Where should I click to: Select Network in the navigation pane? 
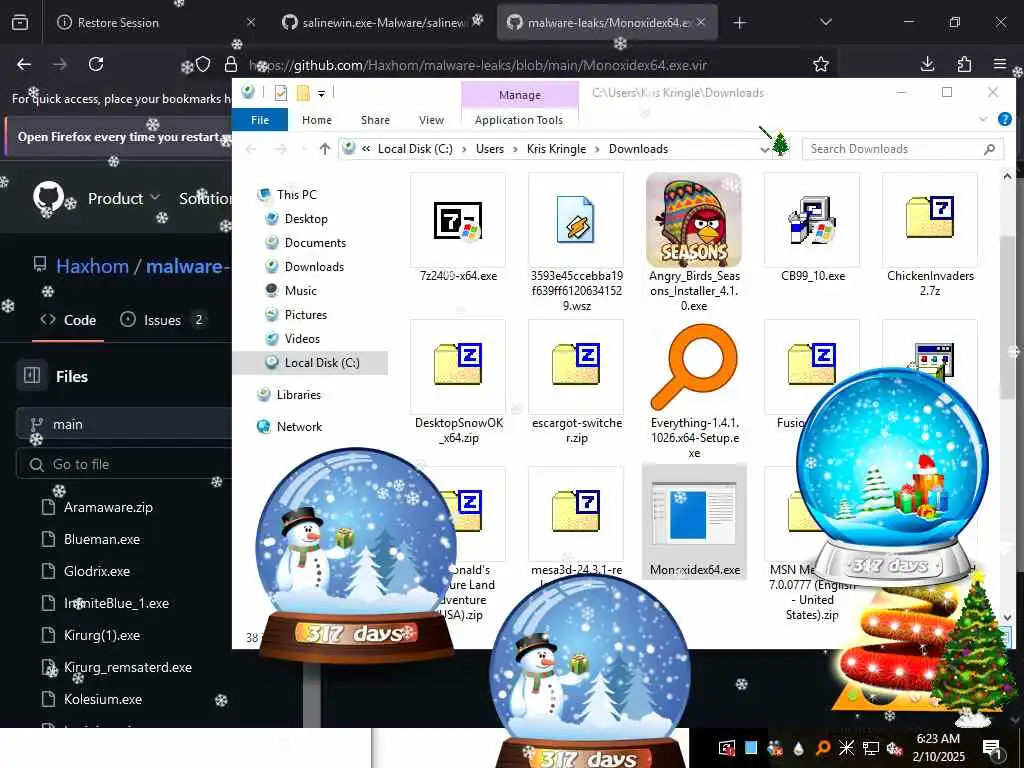point(299,427)
